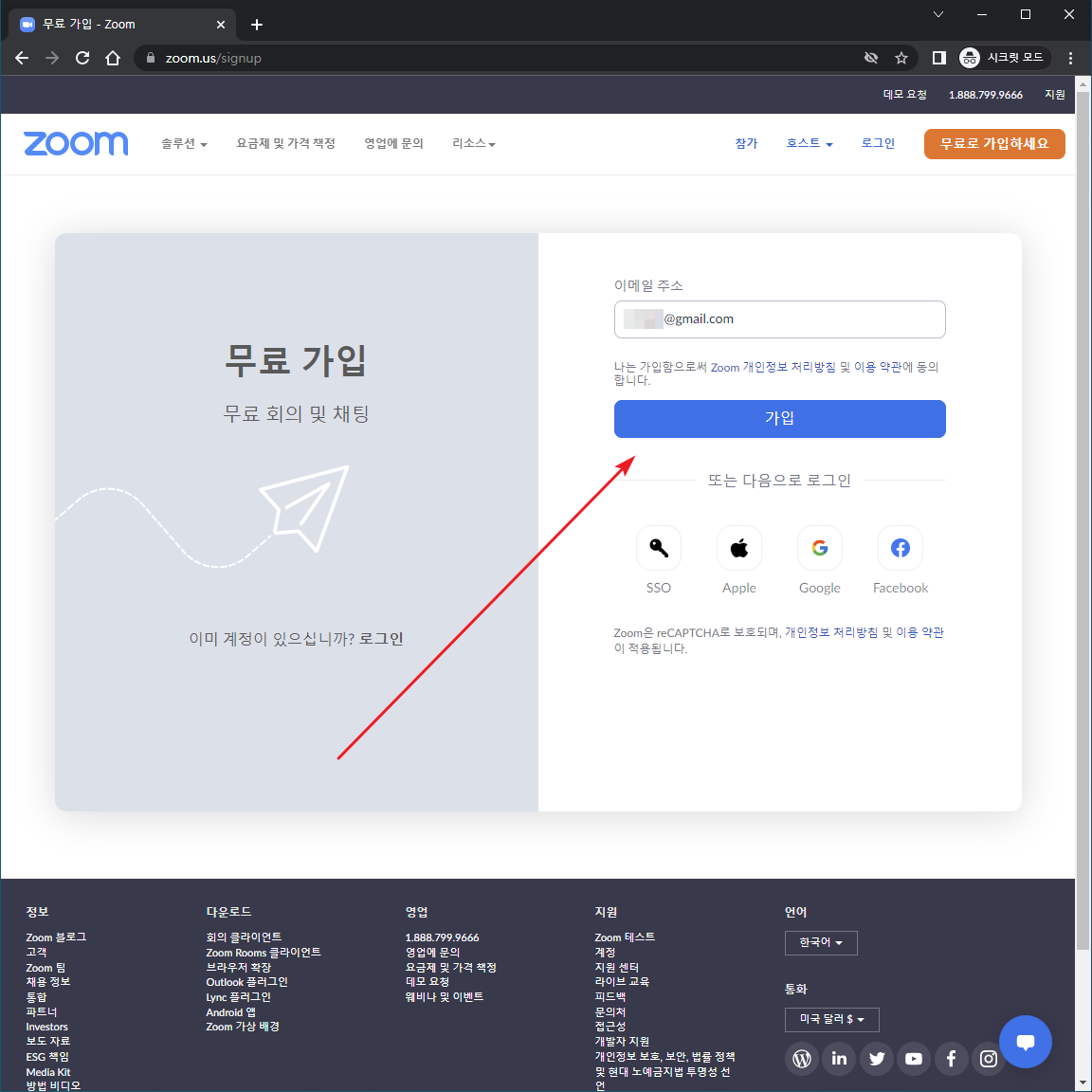The width and height of the screenshot is (1092, 1092).
Task: Open a new browser tab
Action: point(257,25)
